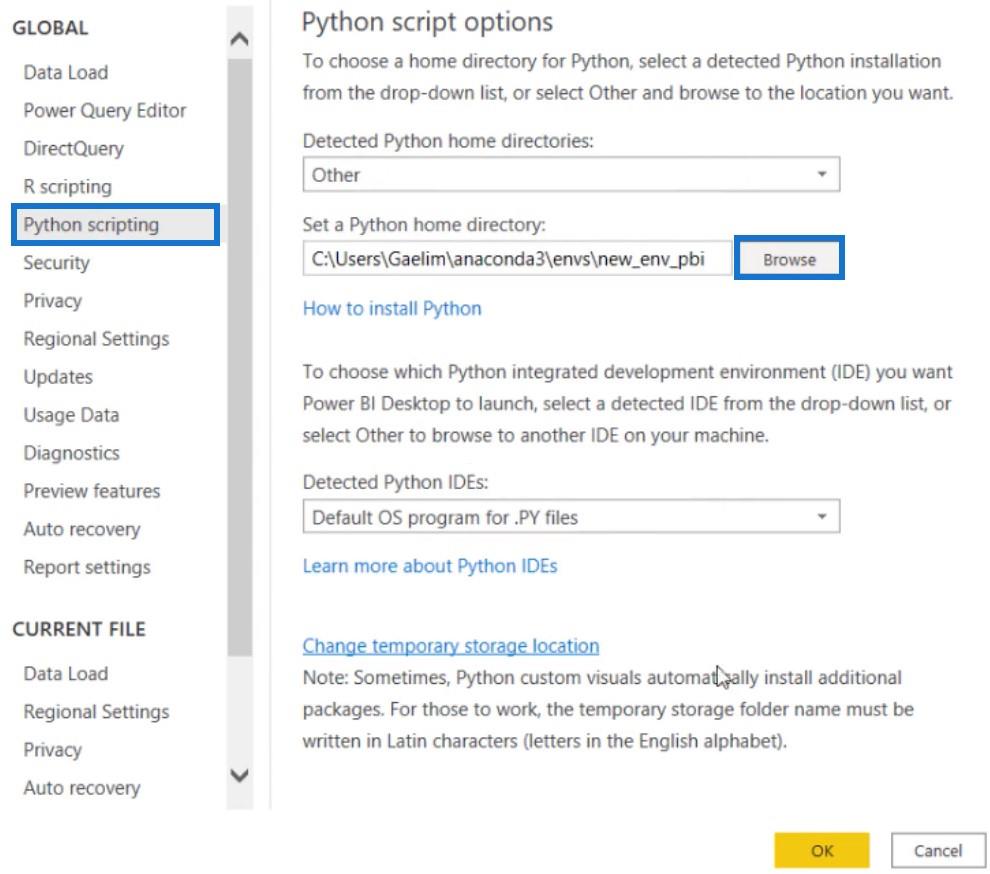This screenshot has height=874, width=990.
Task: Open Current File Auto recovery settings
Action: (x=82, y=788)
